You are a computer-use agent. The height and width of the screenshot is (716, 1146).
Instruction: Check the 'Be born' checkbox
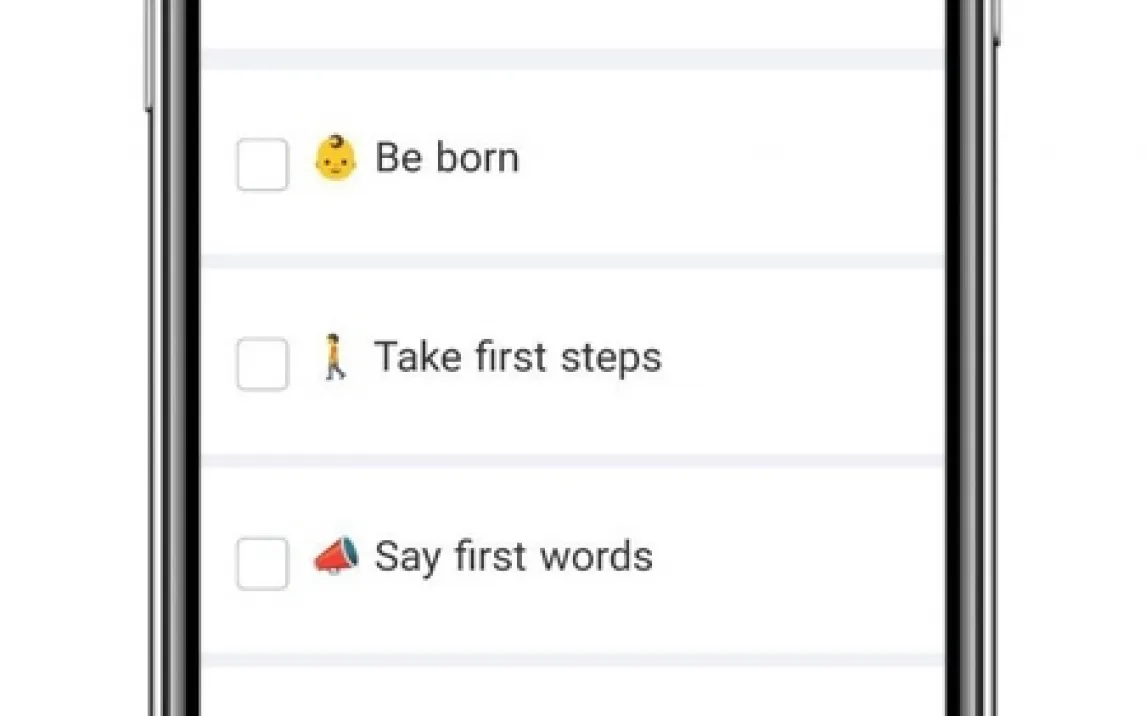click(x=262, y=164)
